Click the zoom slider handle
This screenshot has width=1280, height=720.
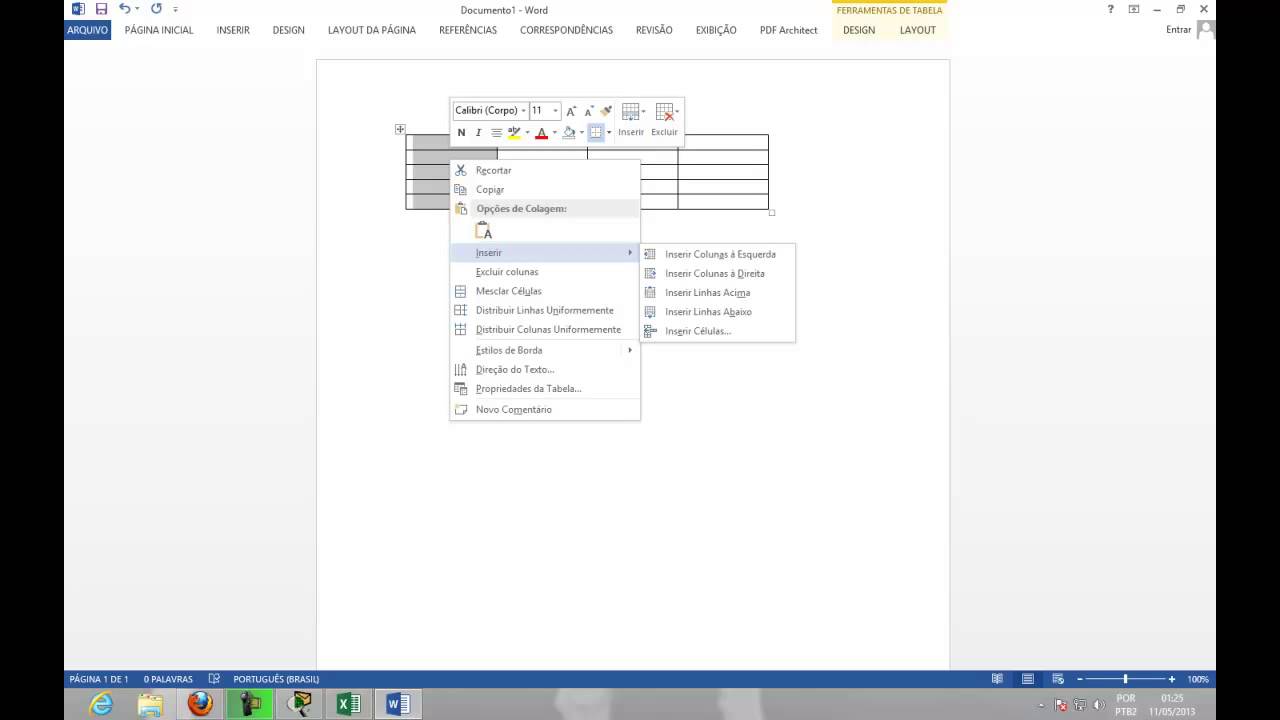[x=1125, y=679]
